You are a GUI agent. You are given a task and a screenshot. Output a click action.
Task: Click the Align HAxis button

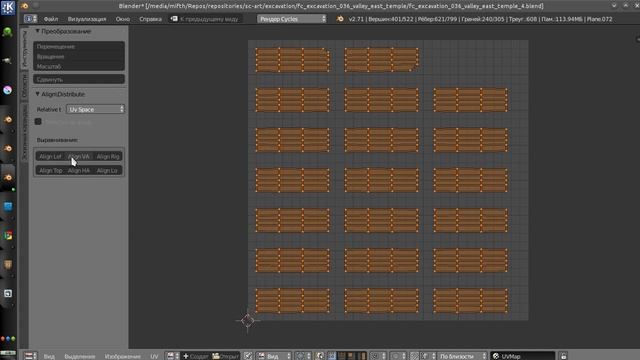pyautogui.click(x=79, y=171)
